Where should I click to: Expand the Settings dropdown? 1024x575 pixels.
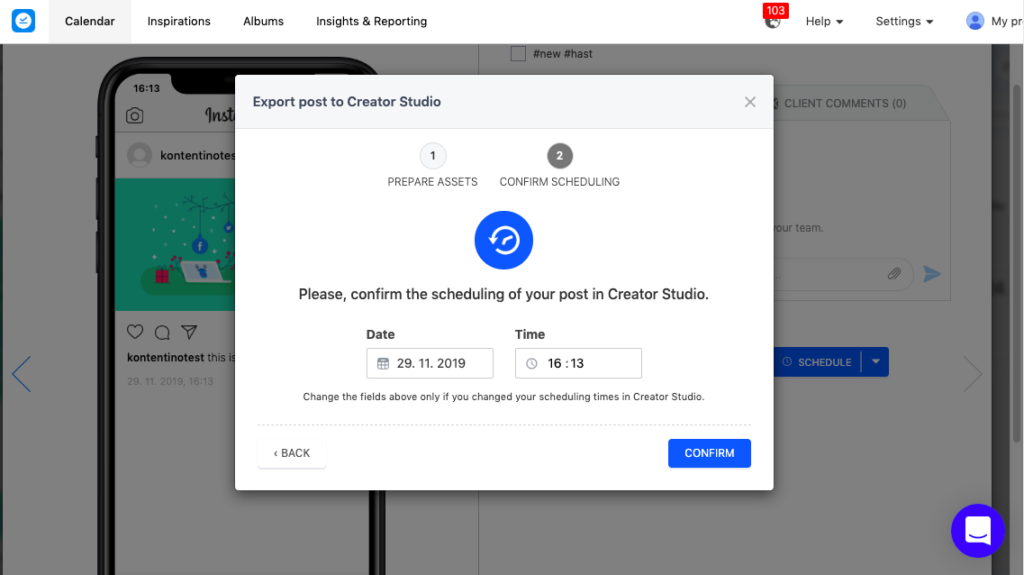904,21
